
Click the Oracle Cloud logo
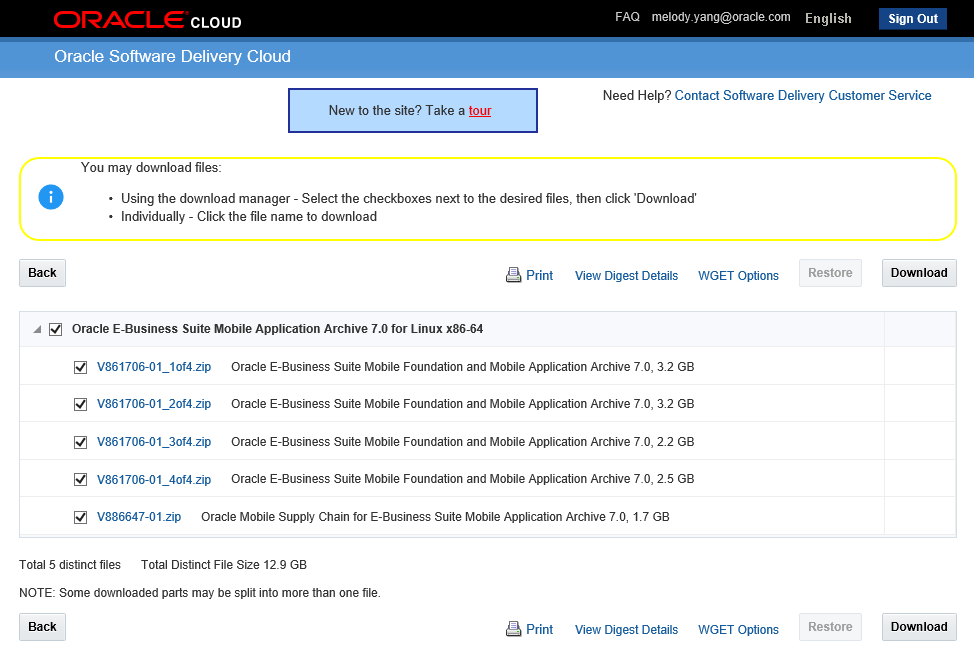(147, 20)
